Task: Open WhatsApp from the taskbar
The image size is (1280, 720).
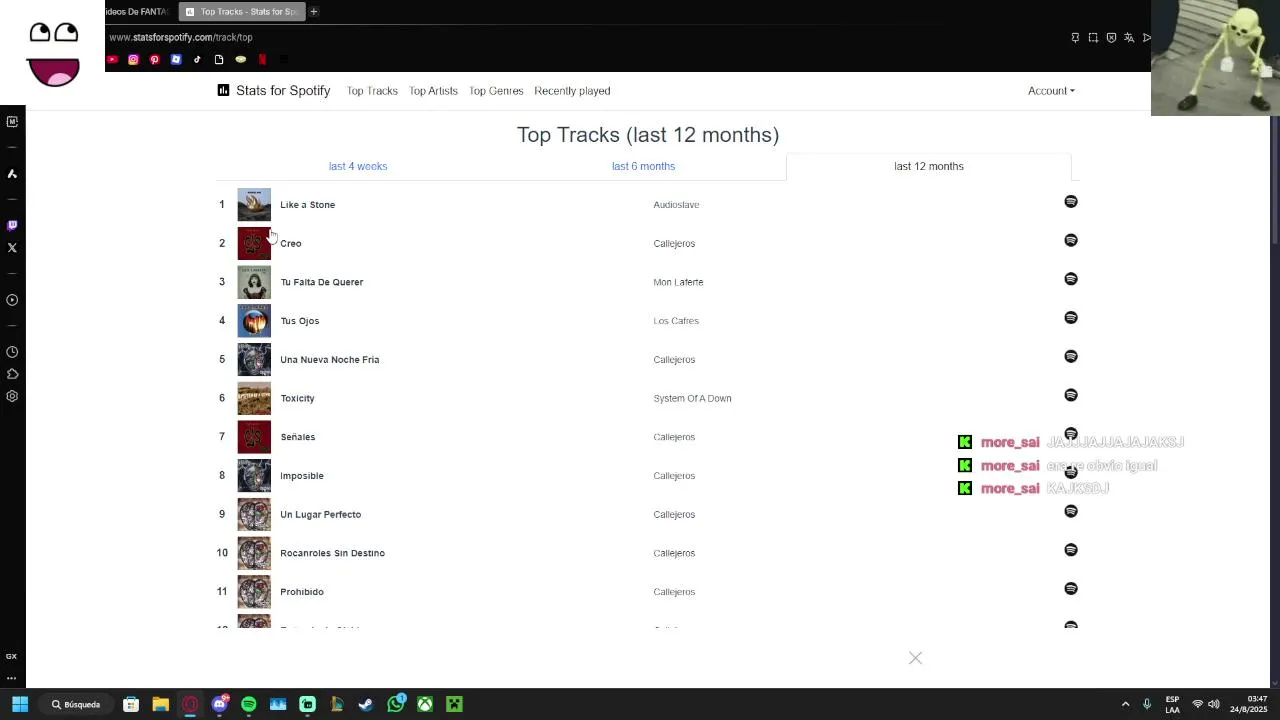Action: [396, 704]
